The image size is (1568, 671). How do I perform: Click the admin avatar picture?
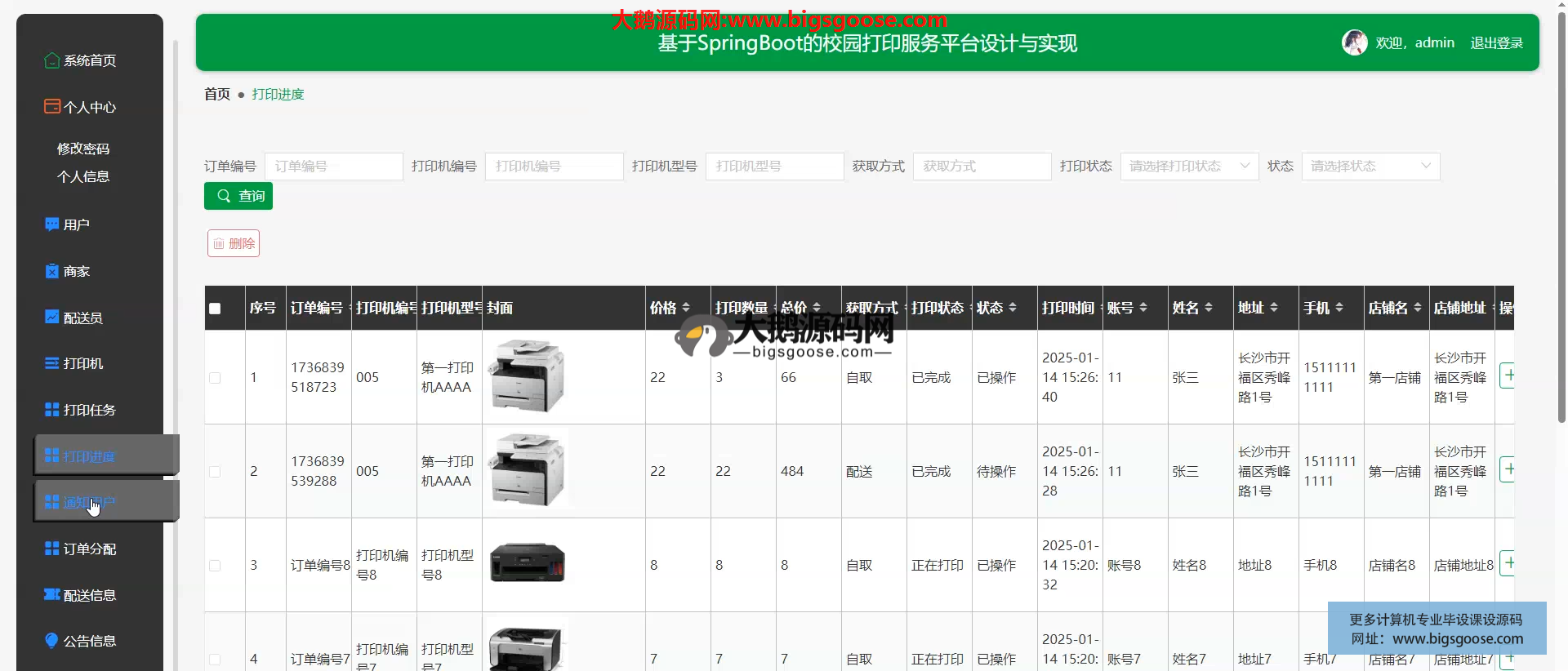[x=1354, y=42]
